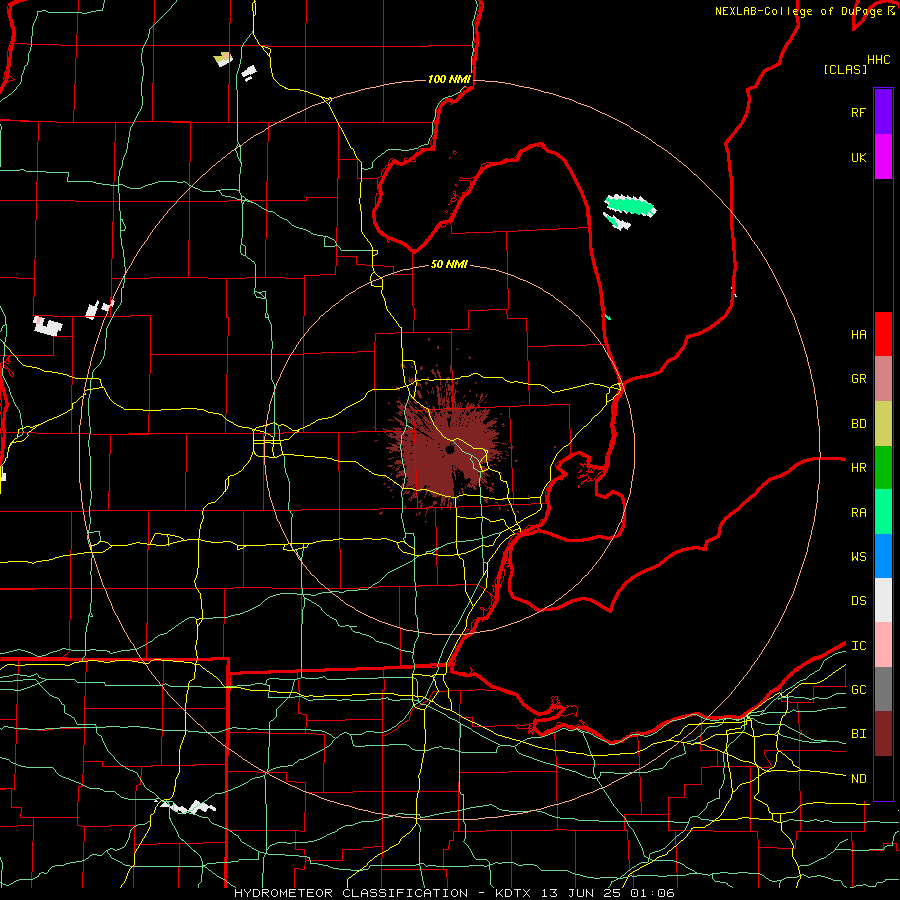Viewport: 900px width, 900px height.
Task: Click the GC legend label
Action: pyautogui.click(x=859, y=690)
